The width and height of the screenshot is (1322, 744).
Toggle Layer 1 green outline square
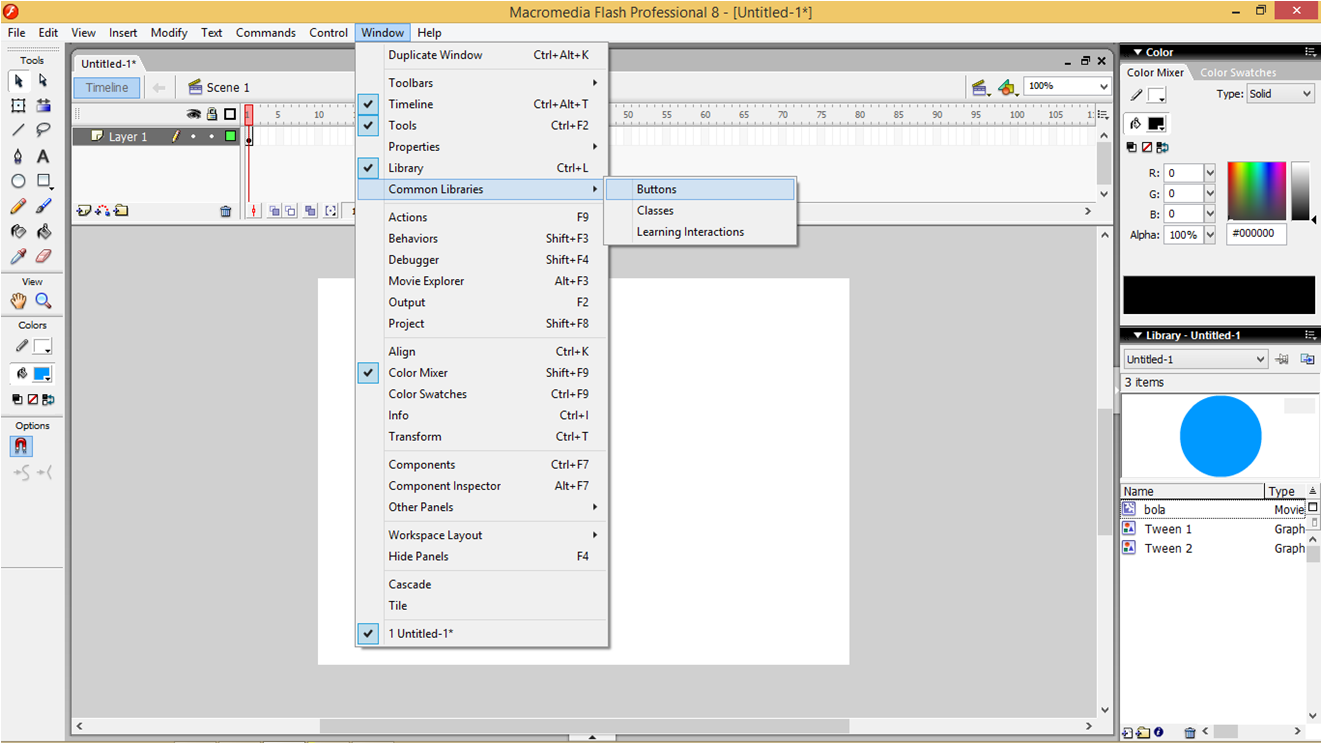click(230, 136)
